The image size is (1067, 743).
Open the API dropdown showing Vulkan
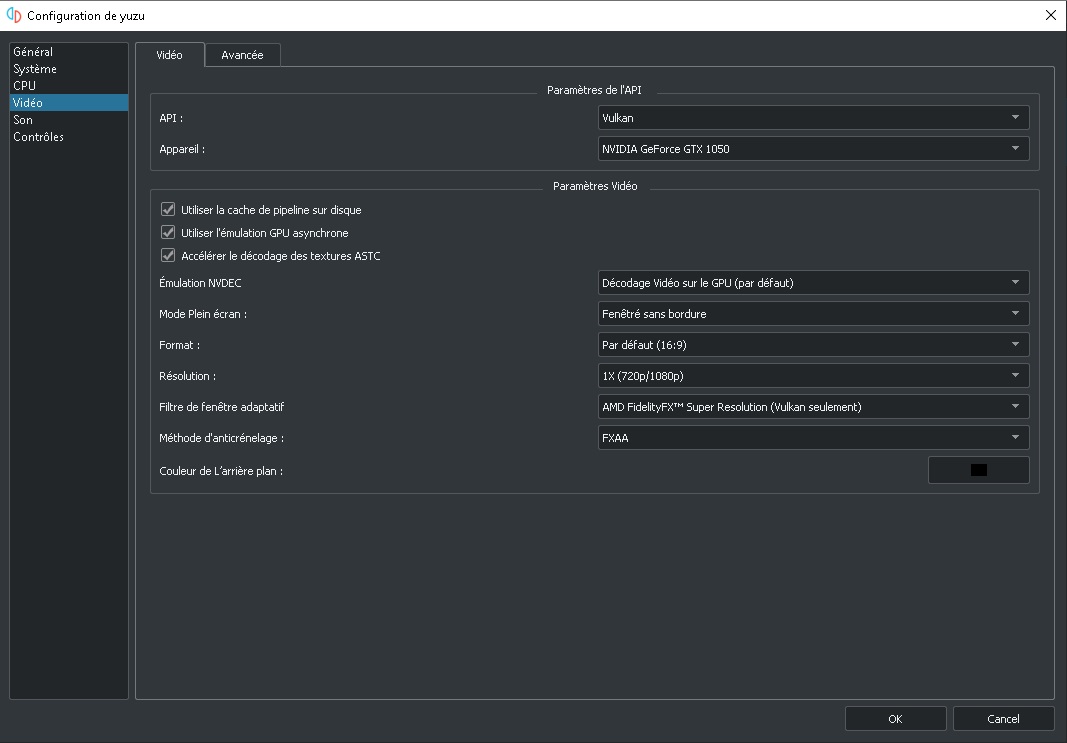(x=813, y=118)
